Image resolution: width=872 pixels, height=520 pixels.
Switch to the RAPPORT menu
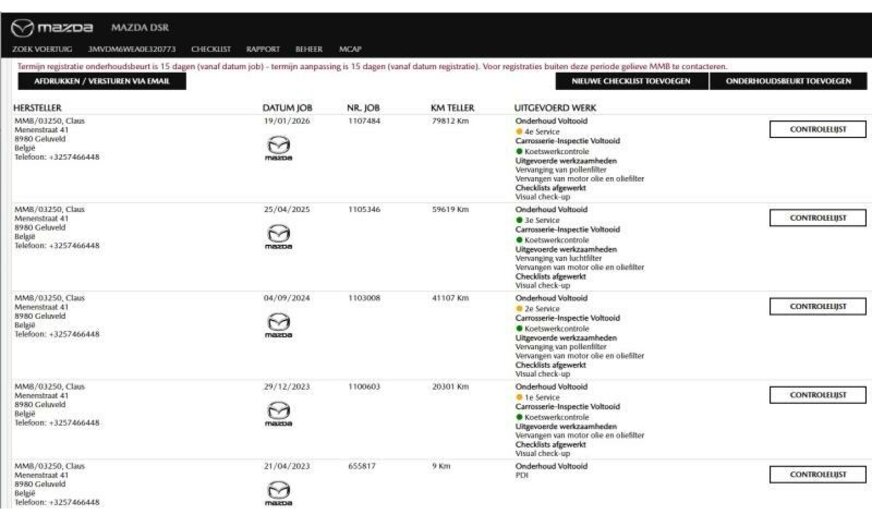[263, 48]
